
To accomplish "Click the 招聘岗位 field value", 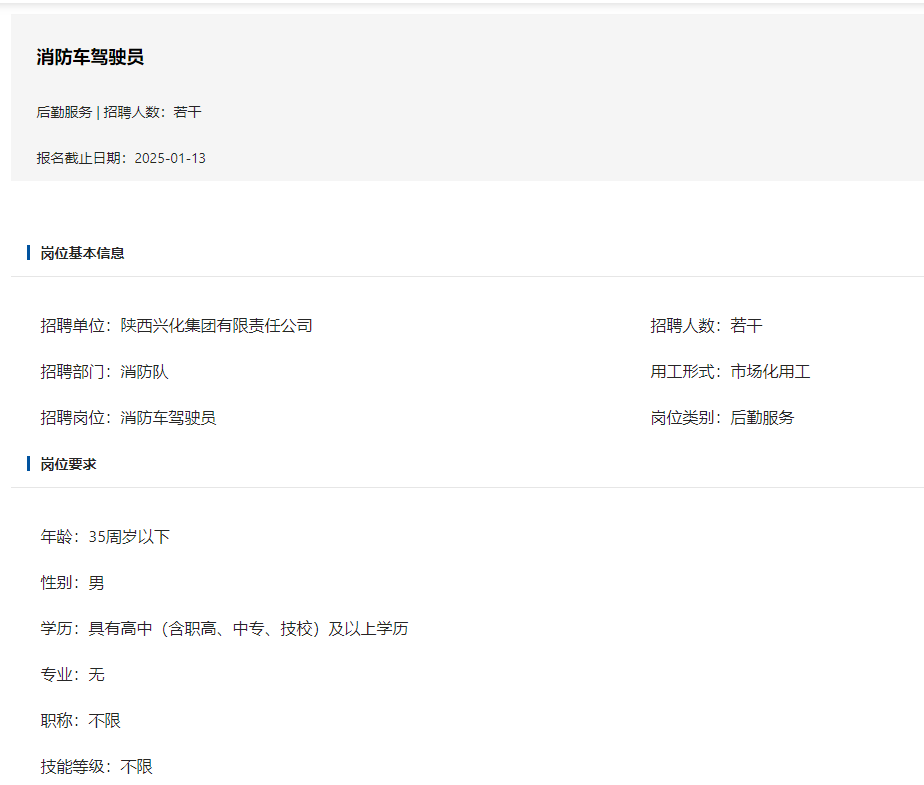I will pos(168,418).
